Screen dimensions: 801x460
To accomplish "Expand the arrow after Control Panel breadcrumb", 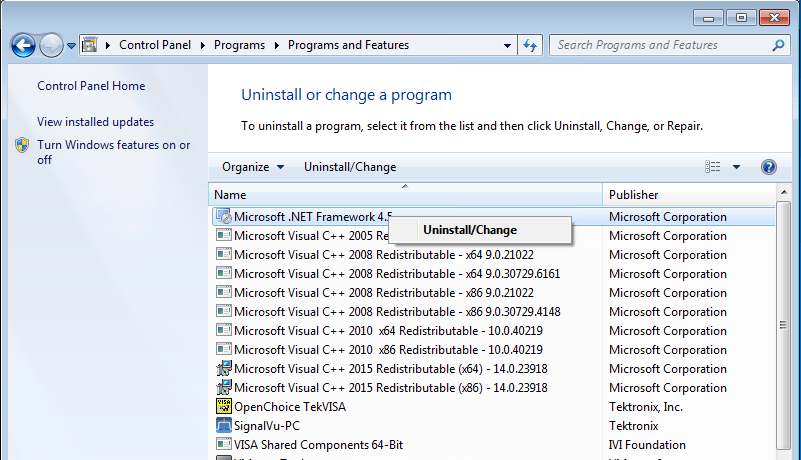I will [x=202, y=45].
